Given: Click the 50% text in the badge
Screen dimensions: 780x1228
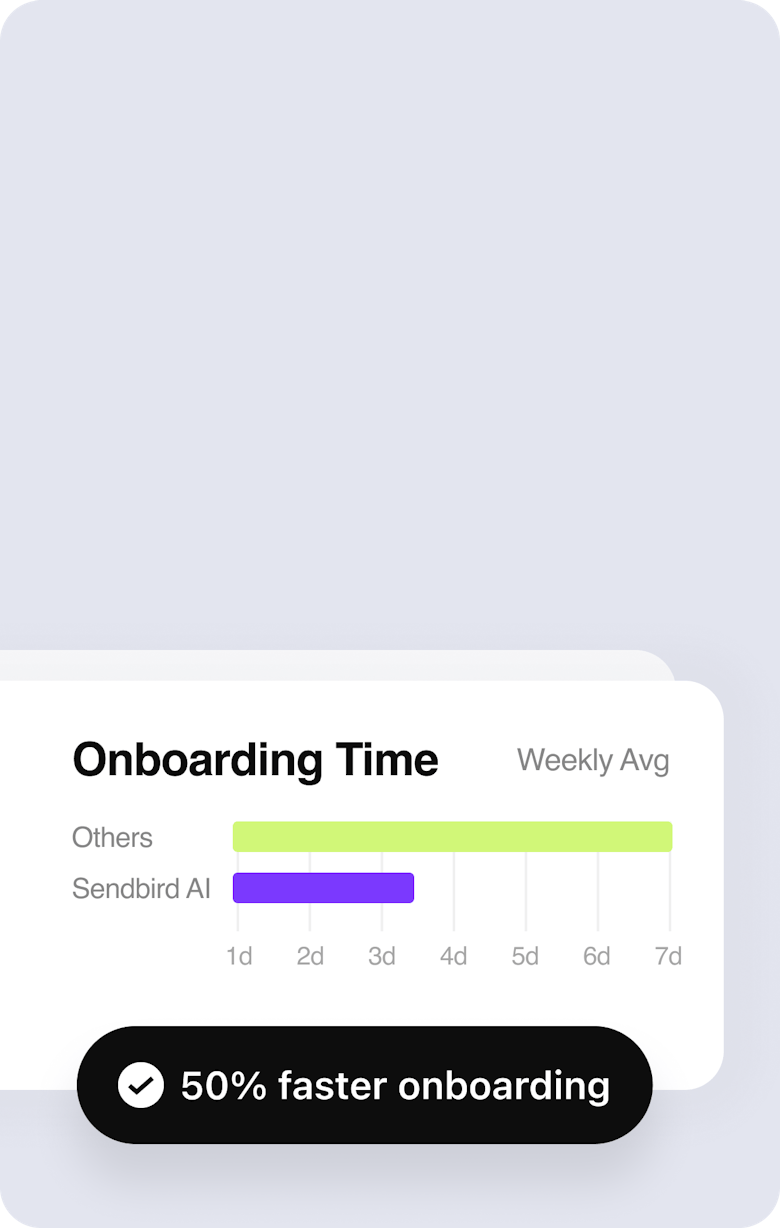Looking at the screenshot, I should pos(223,1085).
